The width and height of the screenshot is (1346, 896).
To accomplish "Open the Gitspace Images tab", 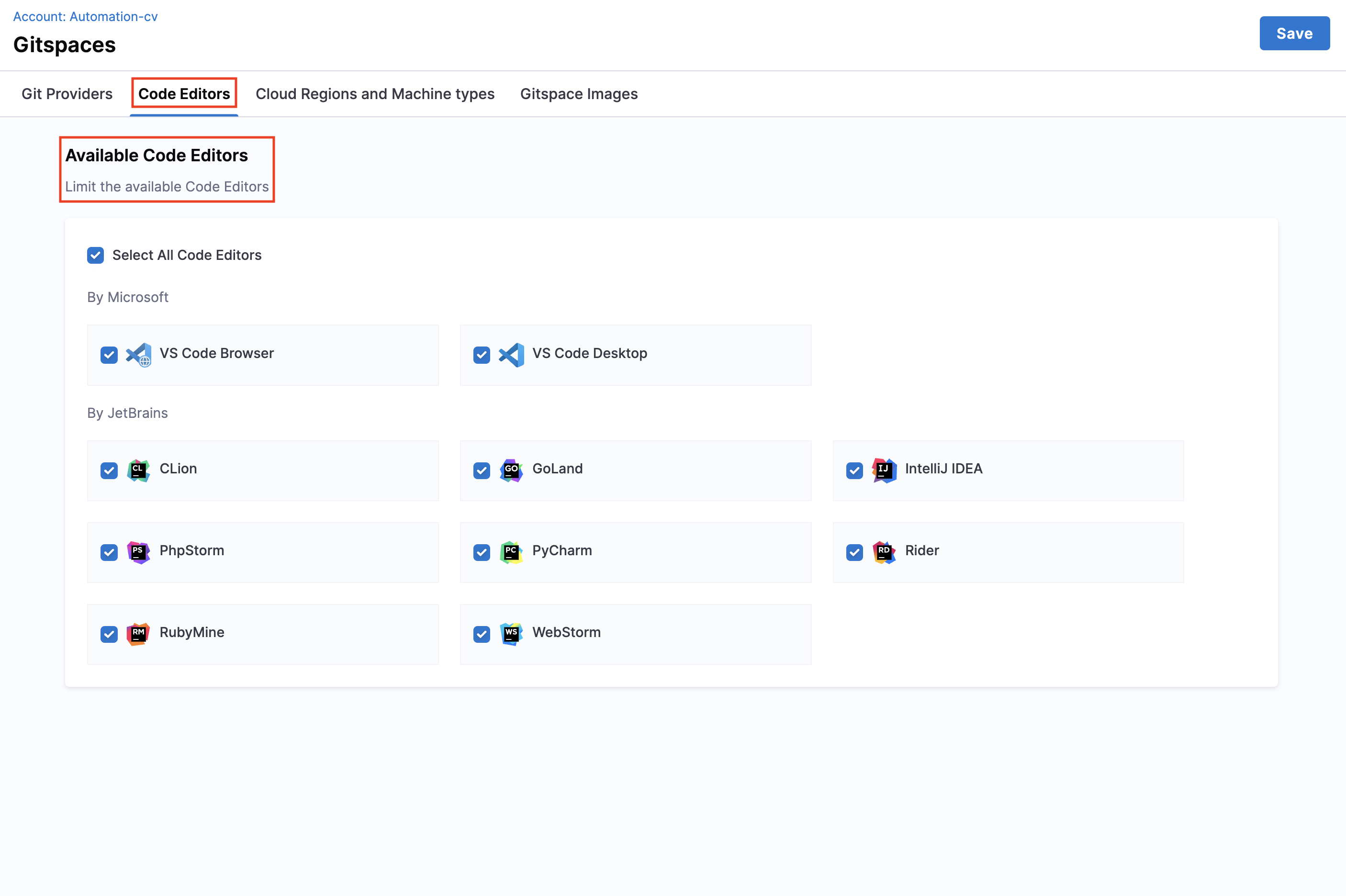I will [x=579, y=94].
